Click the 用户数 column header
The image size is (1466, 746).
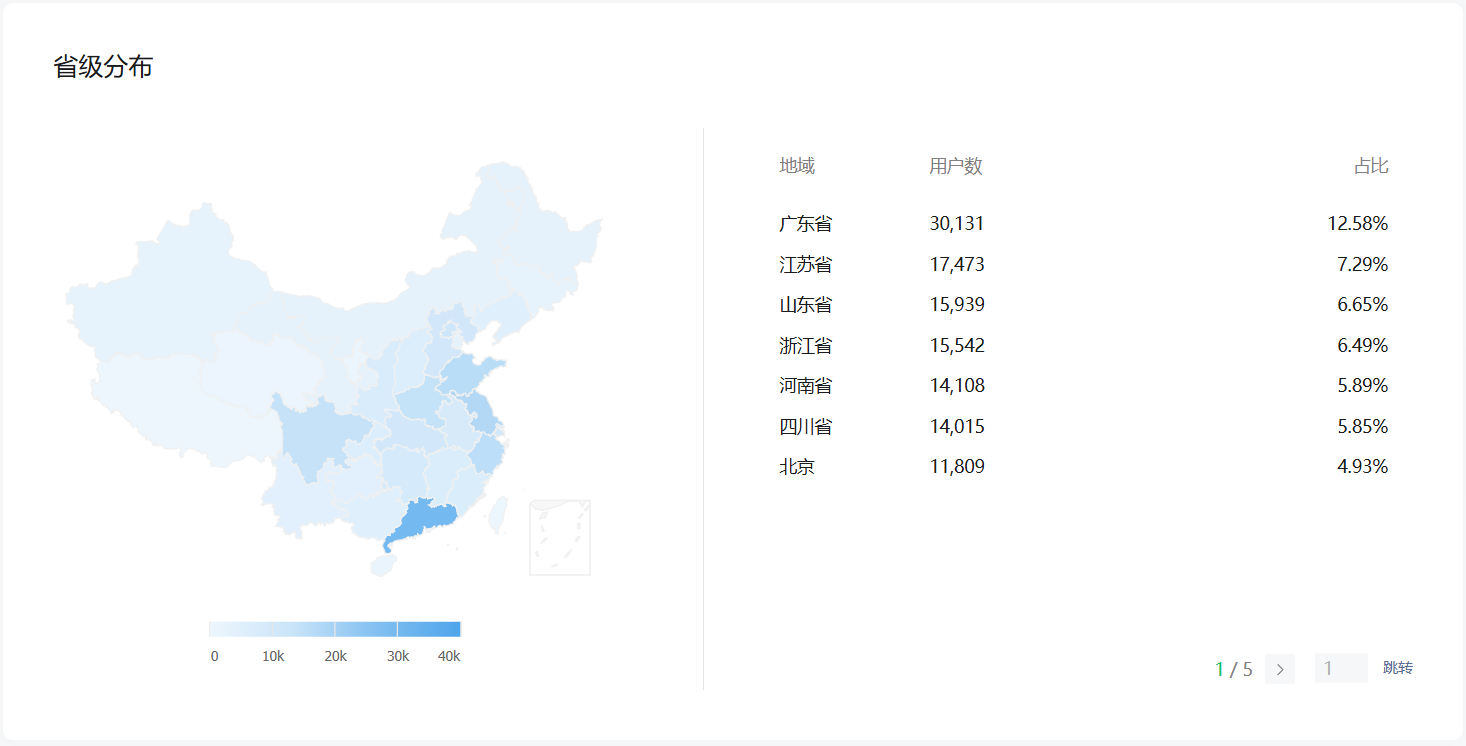click(956, 166)
